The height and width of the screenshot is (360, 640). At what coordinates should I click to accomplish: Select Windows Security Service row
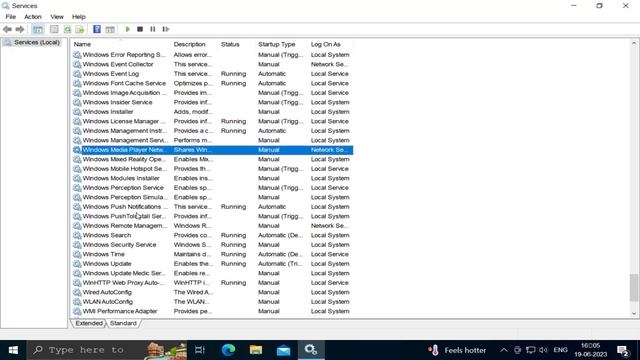coord(213,244)
